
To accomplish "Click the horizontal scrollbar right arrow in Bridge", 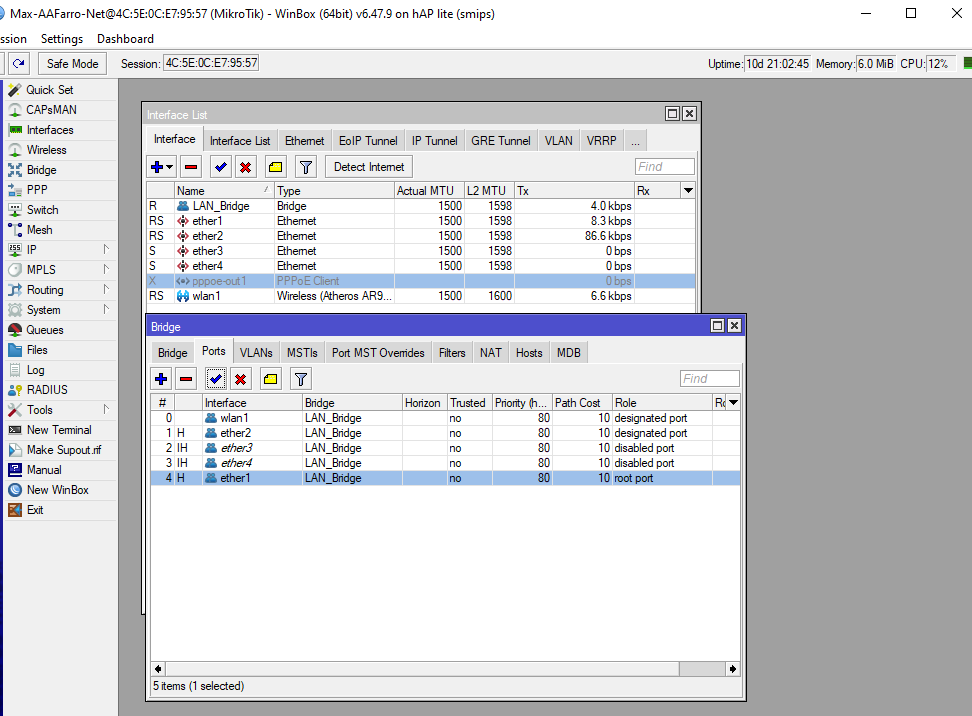I will coord(733,669).
